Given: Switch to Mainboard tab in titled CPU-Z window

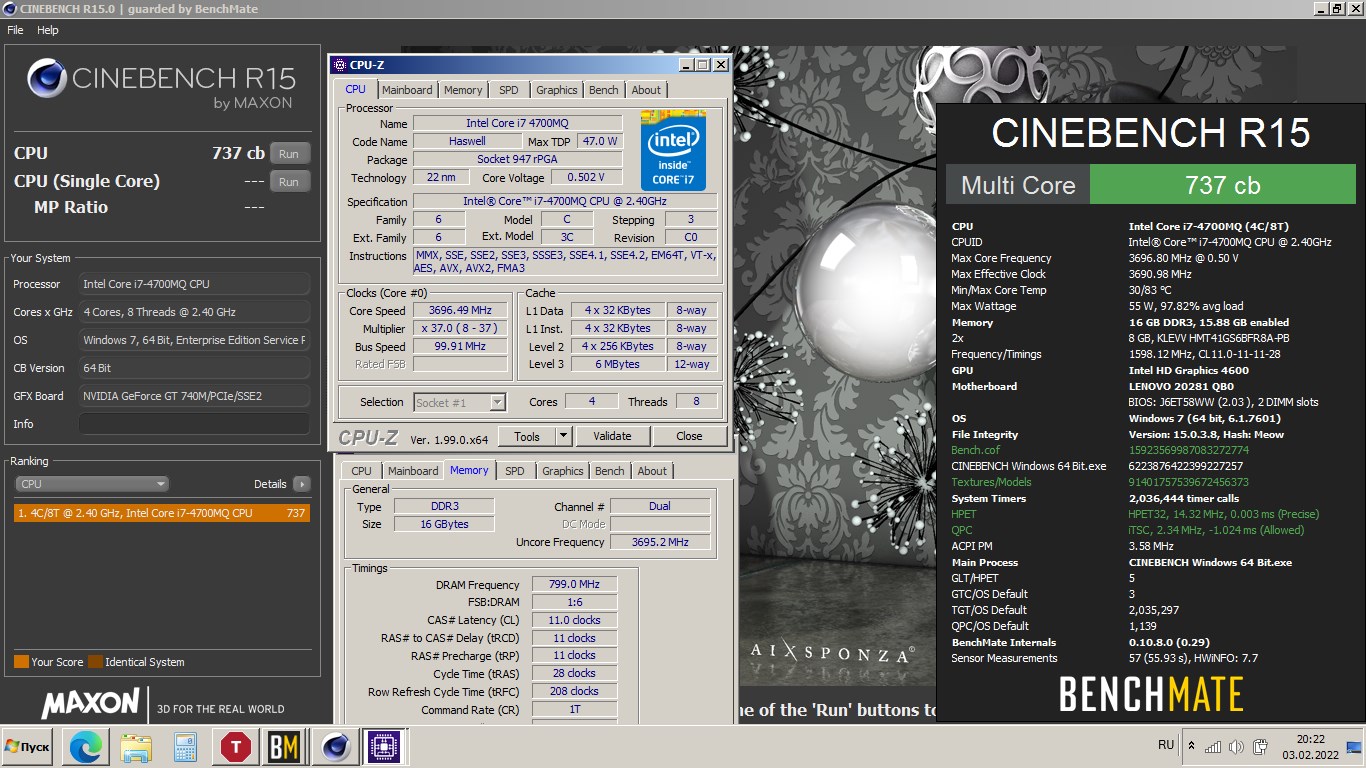Looking at the screenshot, I should coord(407,90).
